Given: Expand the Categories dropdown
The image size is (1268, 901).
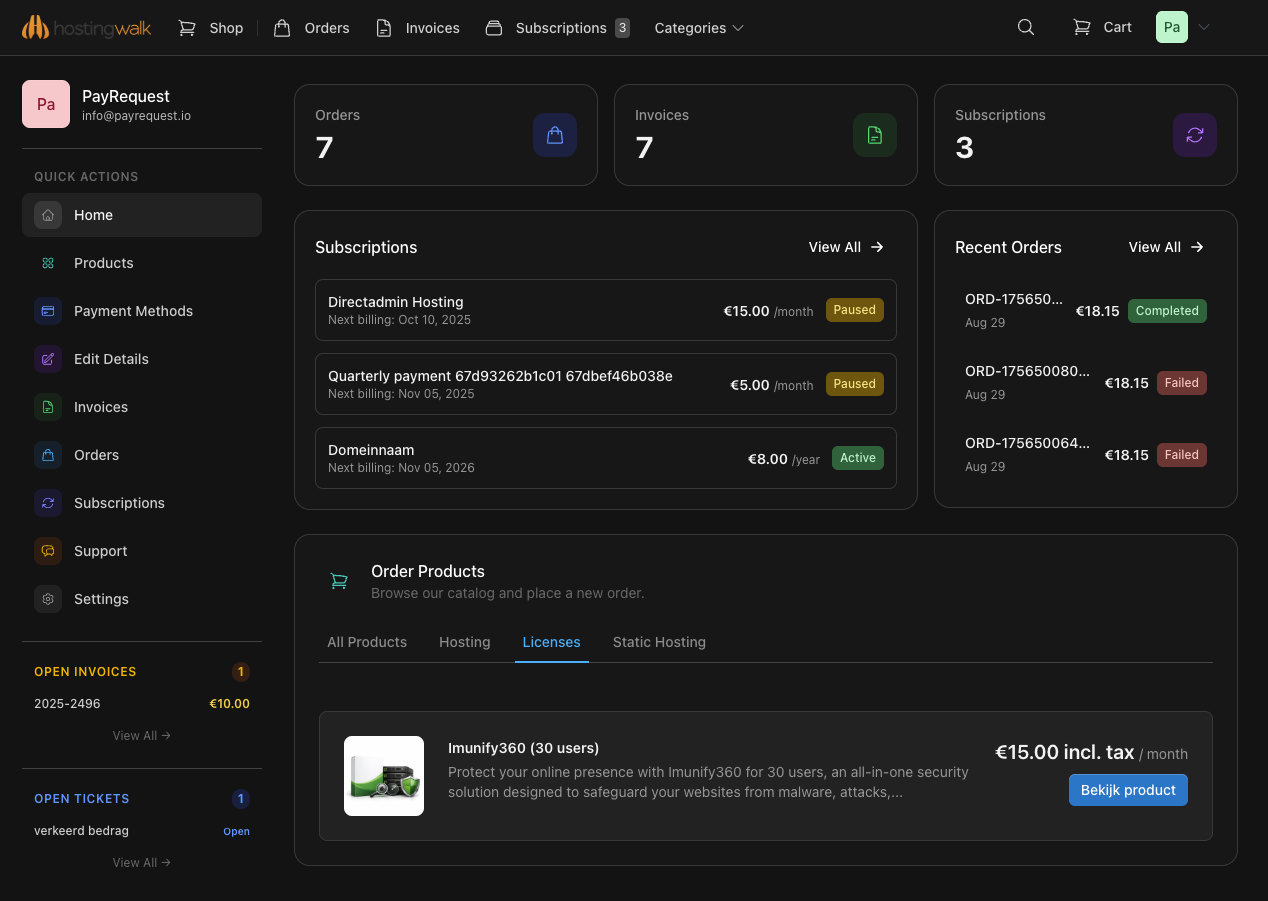Looking at the screenshot, I should [699, 28].
